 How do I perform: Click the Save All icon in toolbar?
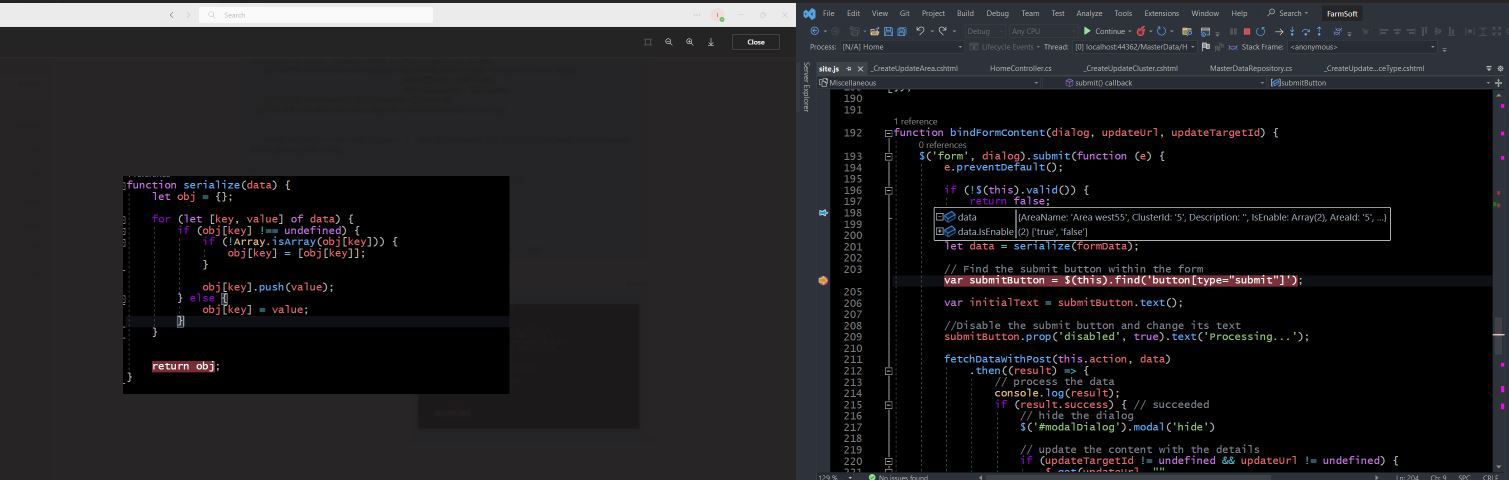(x=901, y=31)
